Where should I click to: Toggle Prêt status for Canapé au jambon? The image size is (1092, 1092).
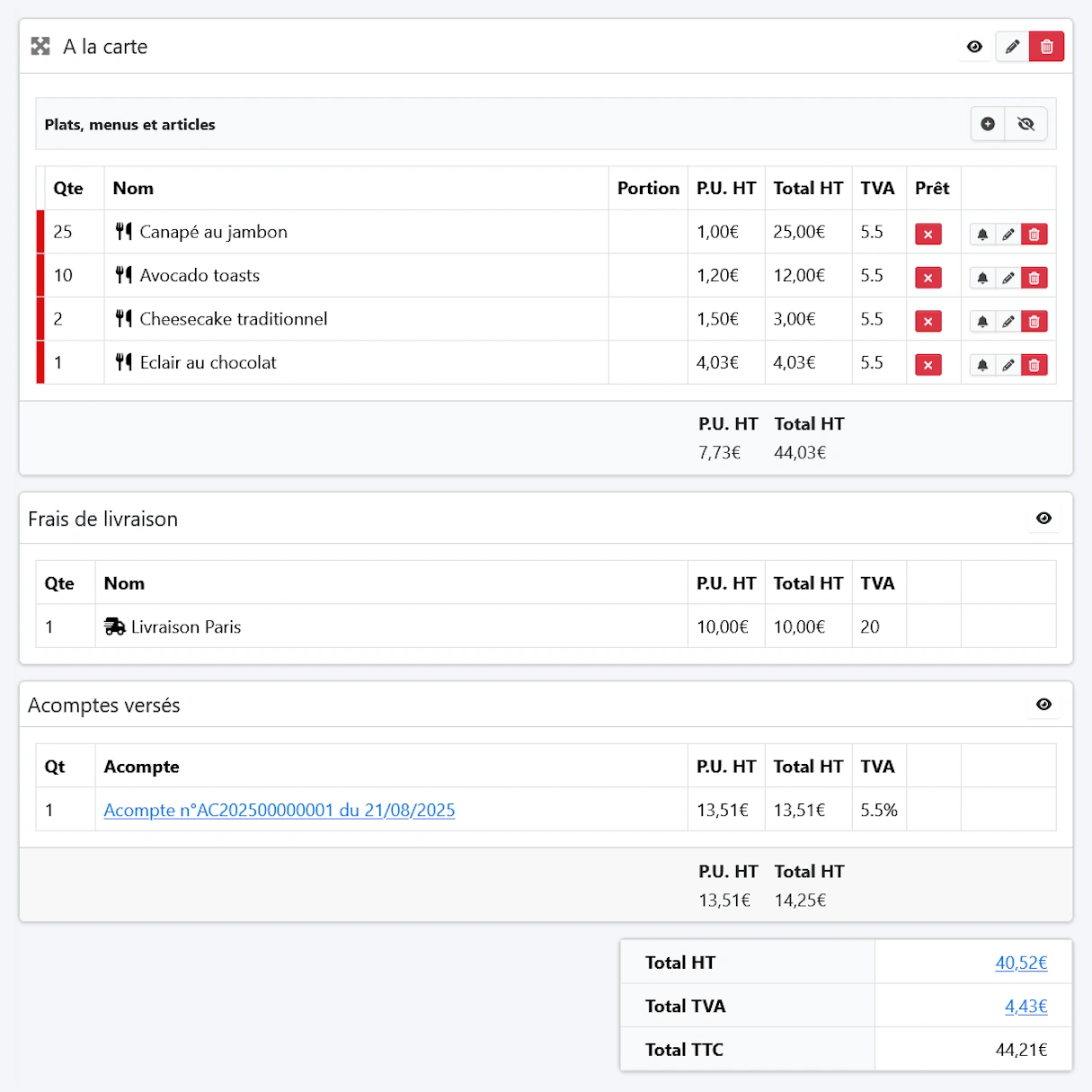[928, 235]
